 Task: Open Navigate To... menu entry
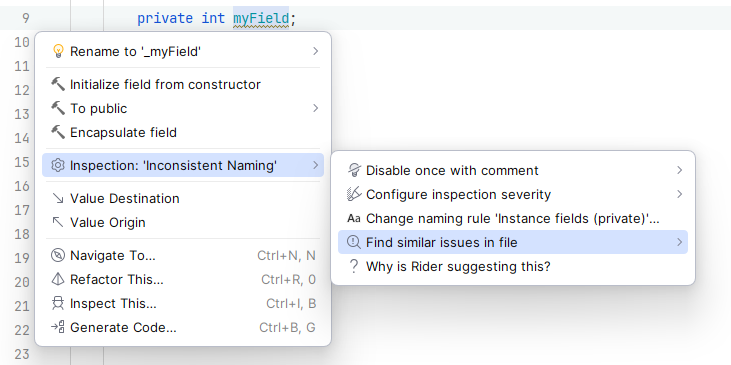(x=183, y=255)
